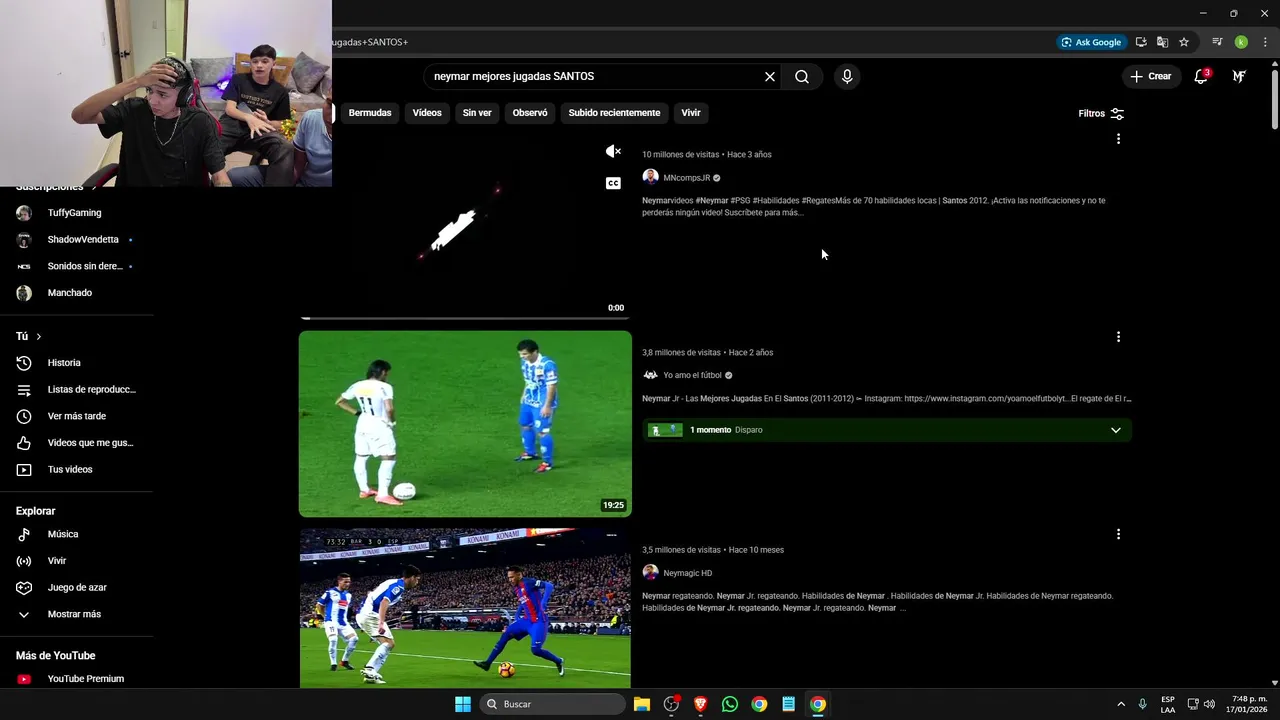Open the clock showing 7:48 p. m.

click(1249, 704)
